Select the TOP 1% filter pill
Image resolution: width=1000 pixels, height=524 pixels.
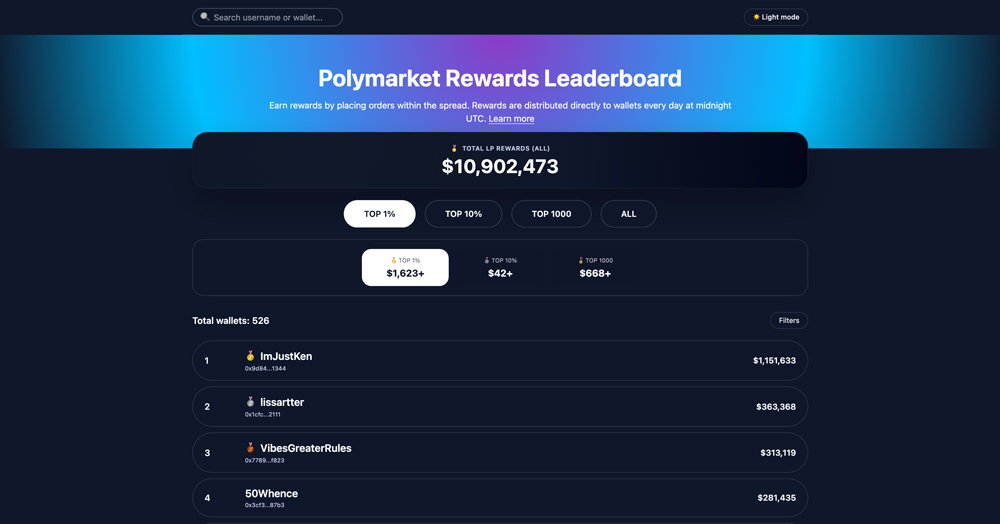(380, 214)
